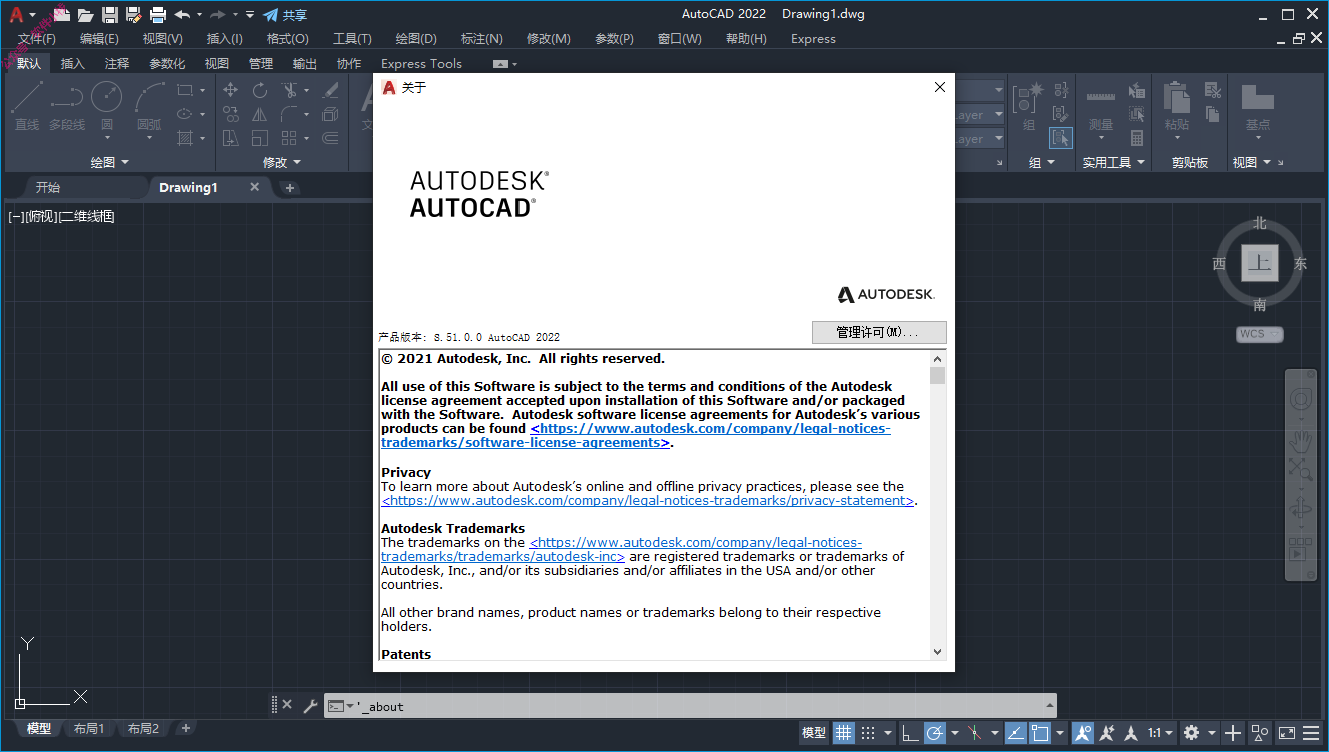Toggle drawing grid display in status bar

tap(844, 732)
